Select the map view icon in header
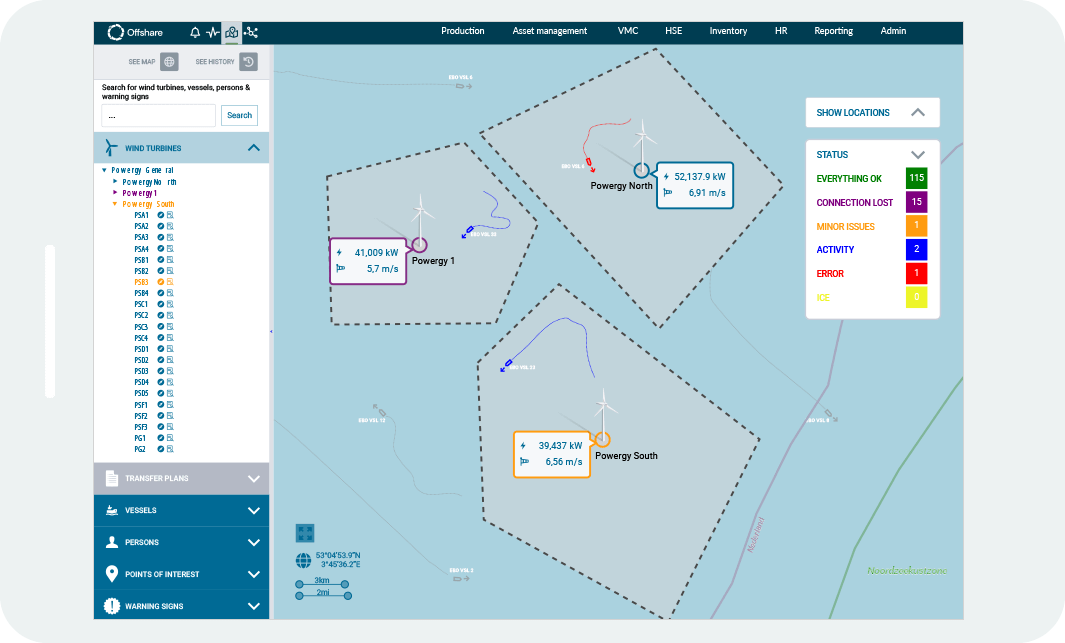Screen dimensions: 1065x643 tap(232, 32)
